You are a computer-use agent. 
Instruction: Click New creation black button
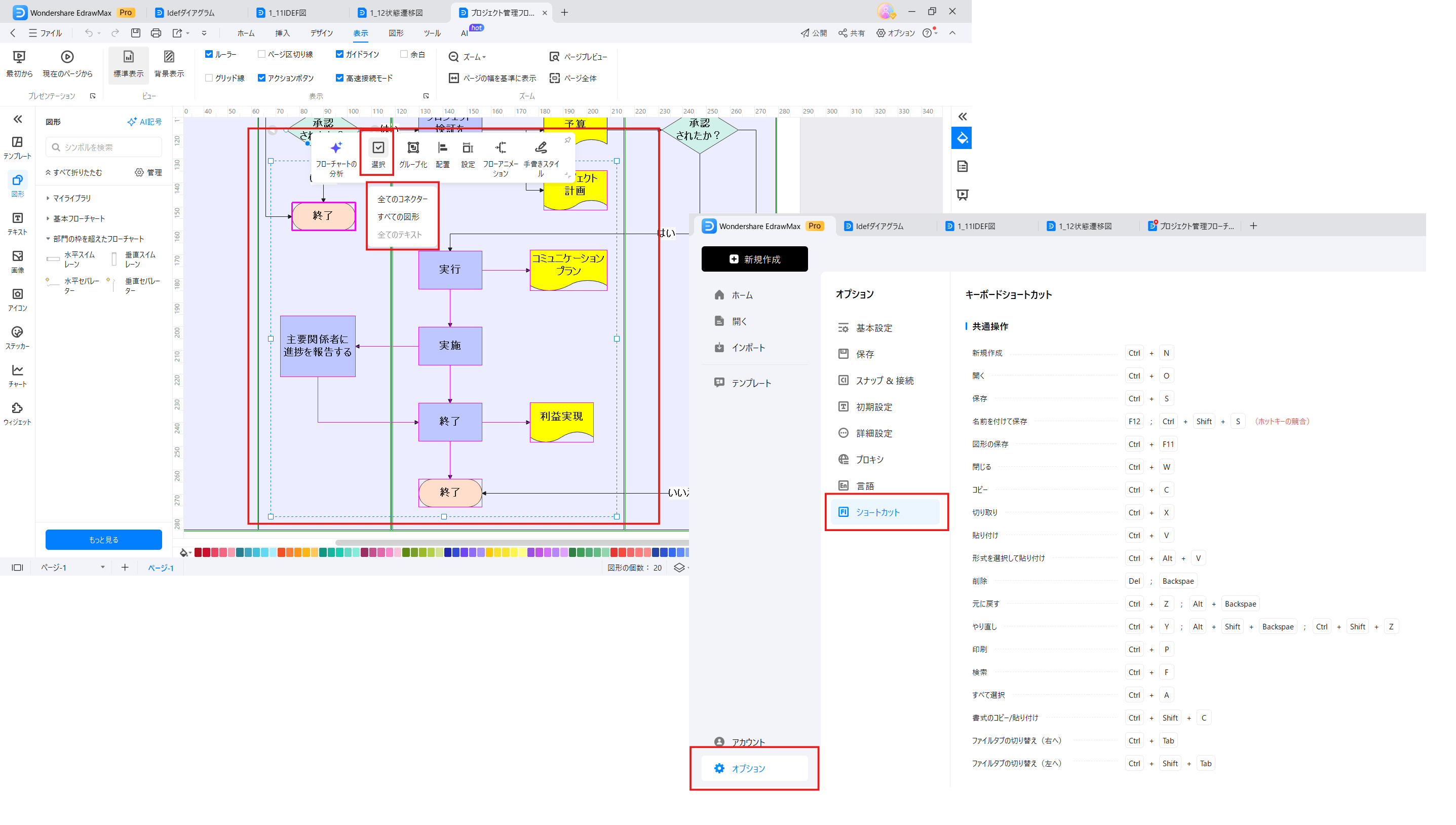coord(754,259)
